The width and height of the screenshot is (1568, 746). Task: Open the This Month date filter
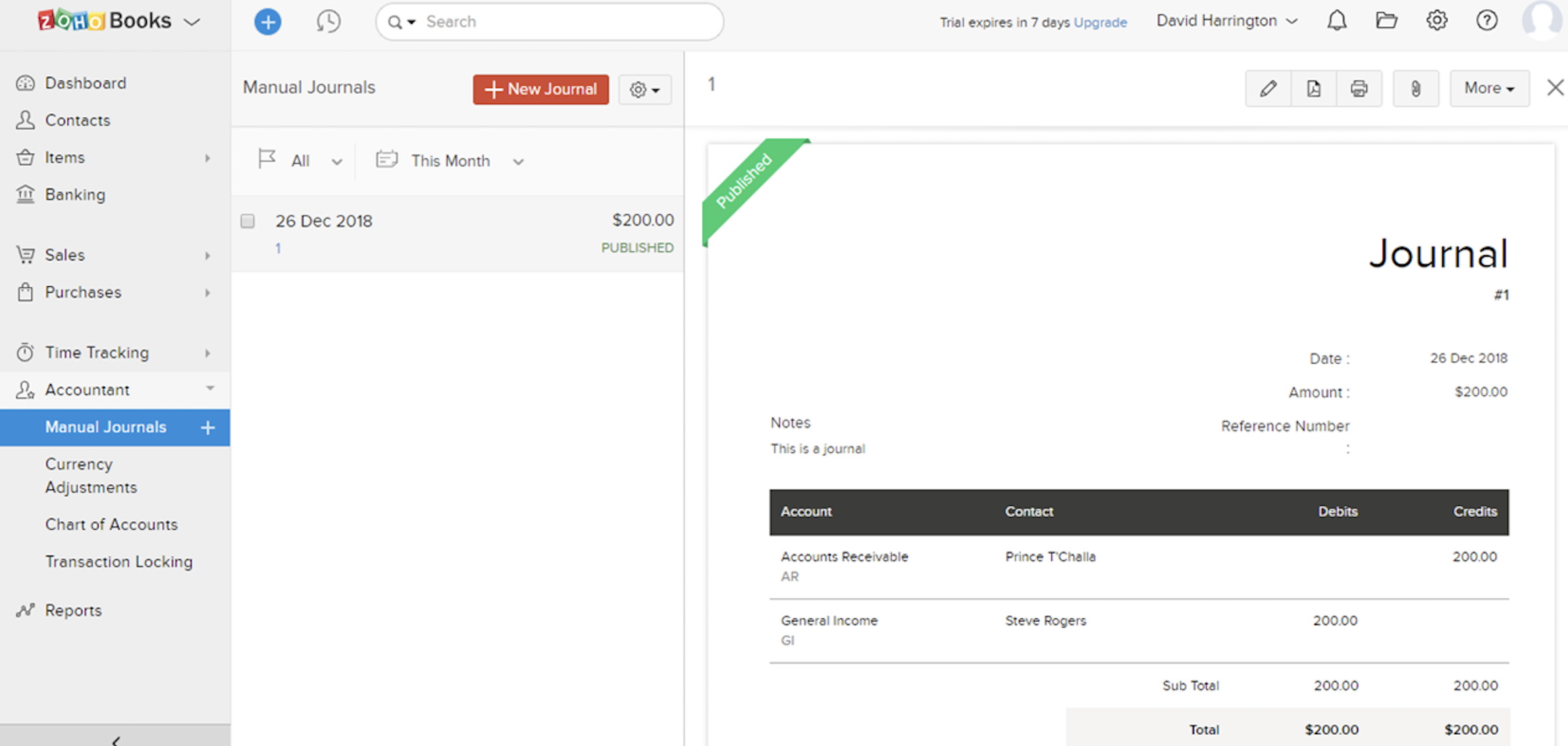coord(450,161)
